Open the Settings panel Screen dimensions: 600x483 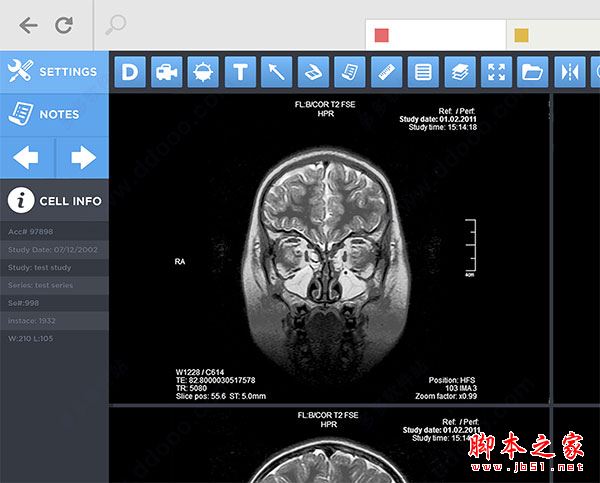[x=54, y=72]
